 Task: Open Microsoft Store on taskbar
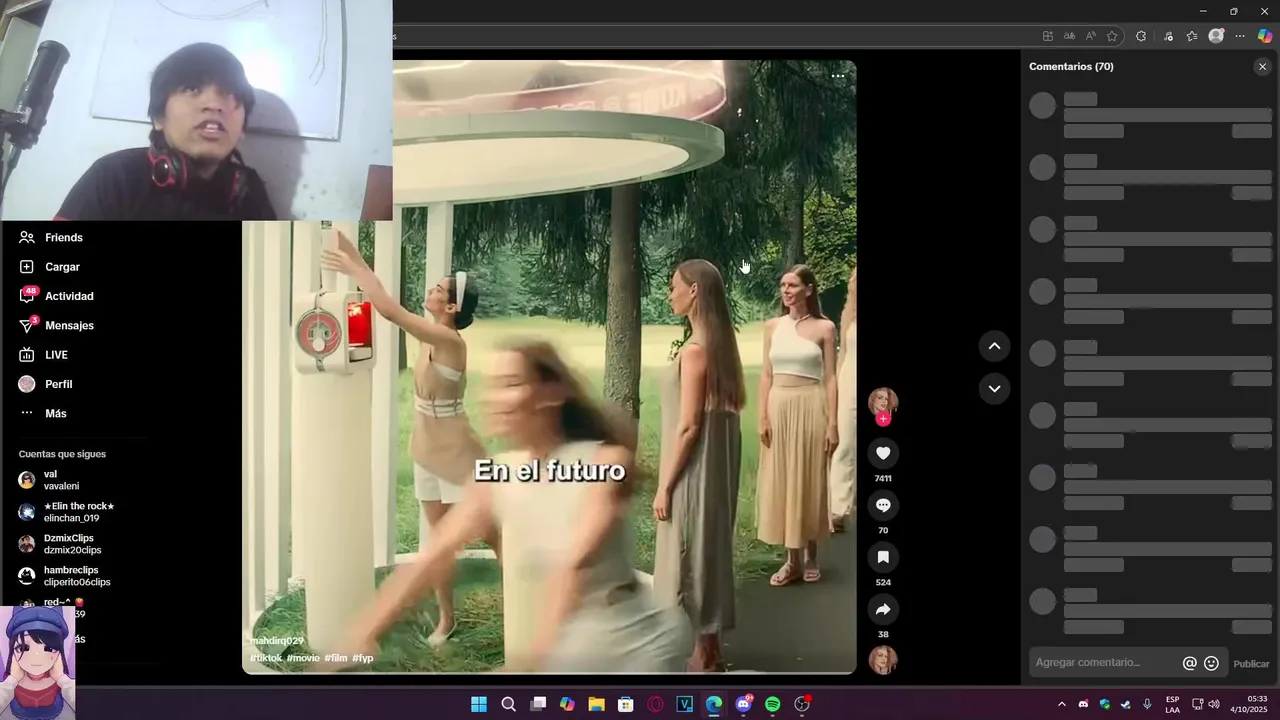coord(626,704)
